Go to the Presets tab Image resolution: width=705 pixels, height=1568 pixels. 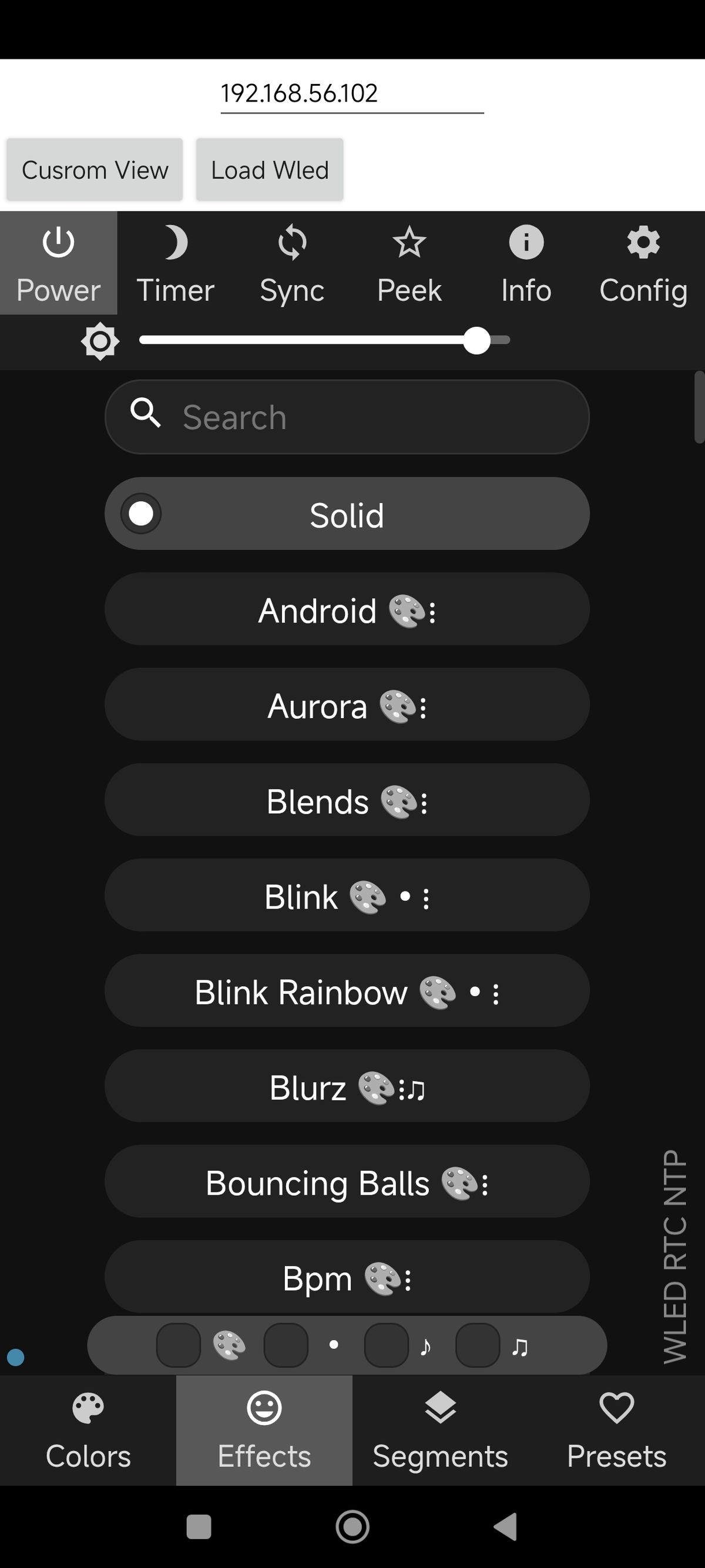pos(616,1430)
